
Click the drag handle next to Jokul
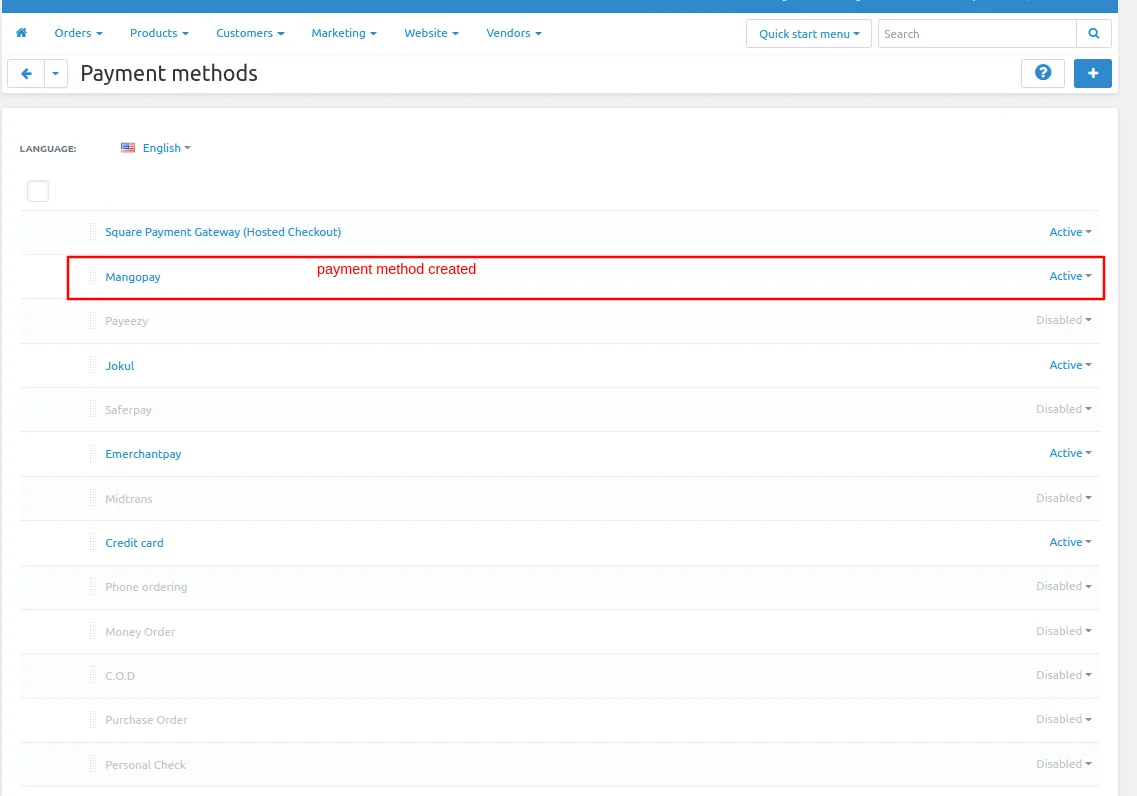[x=93, y=365]
